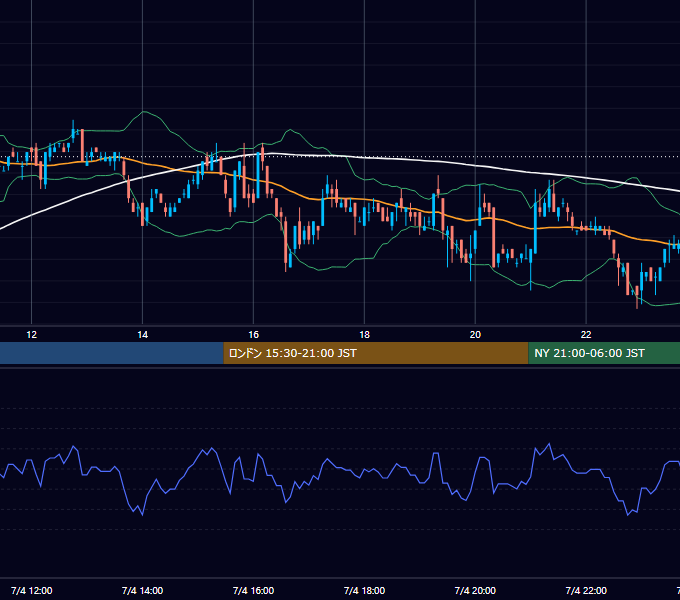The height and width of the screenshot is (600, 680).
Task: Click the 7/4 14:00 date label
Action: coord(143,590)
